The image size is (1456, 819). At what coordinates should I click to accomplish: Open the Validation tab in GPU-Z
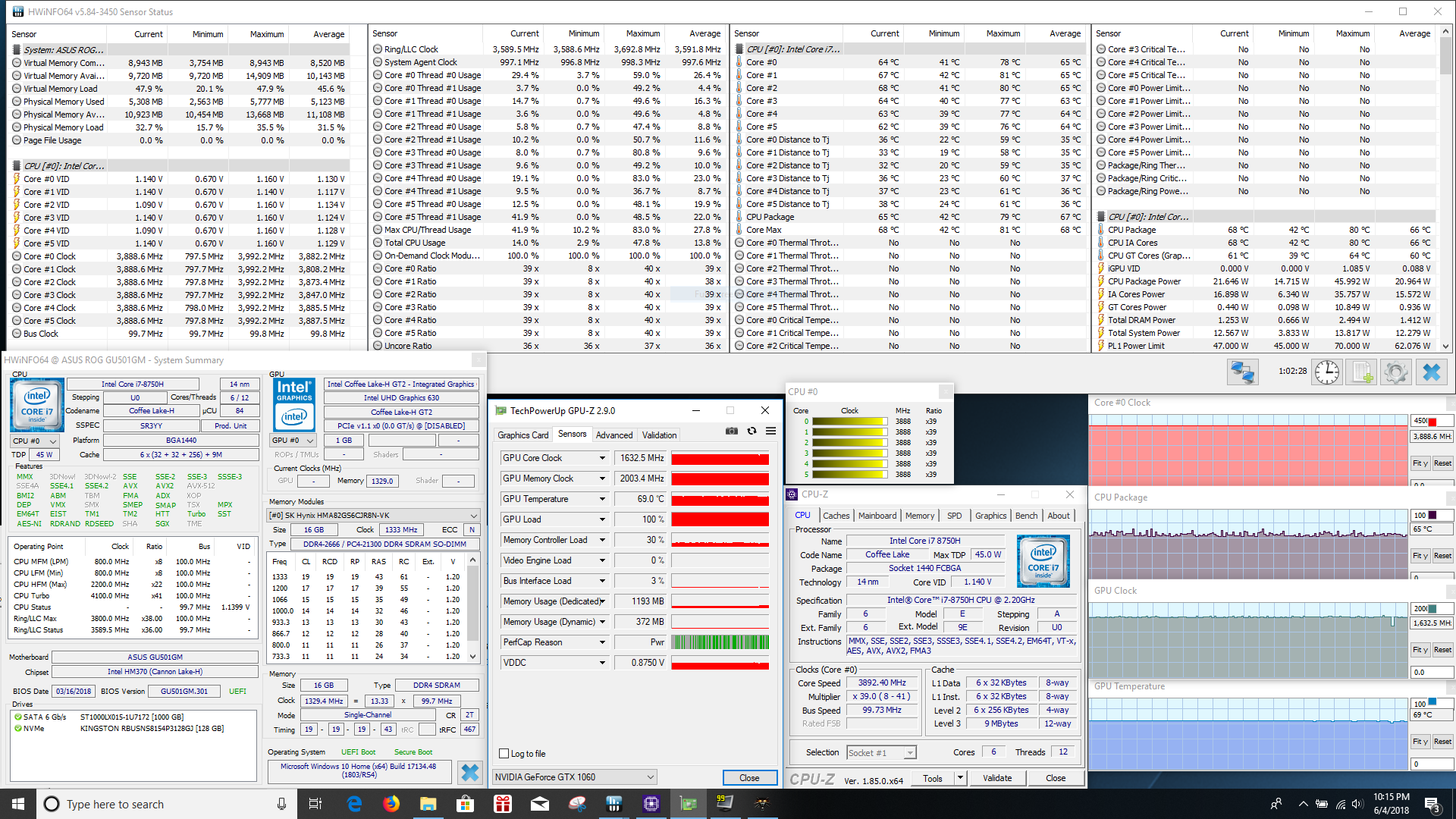pyautogui.click(x=659, y=435)
